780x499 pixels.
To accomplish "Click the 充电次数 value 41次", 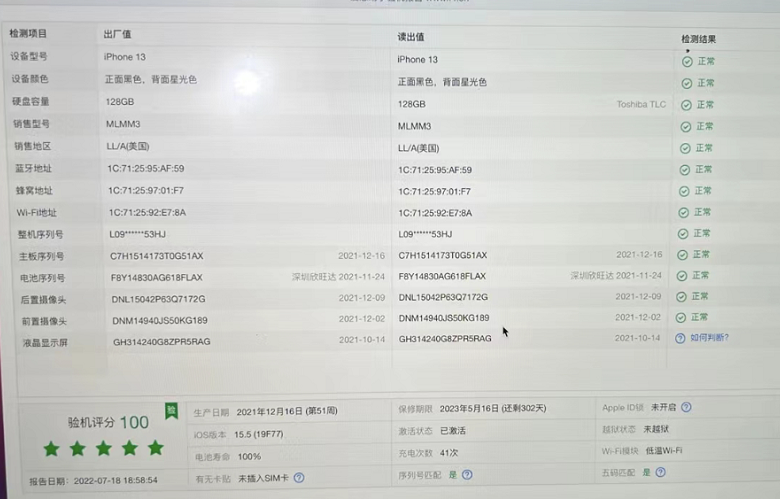I will coord(449,453).
